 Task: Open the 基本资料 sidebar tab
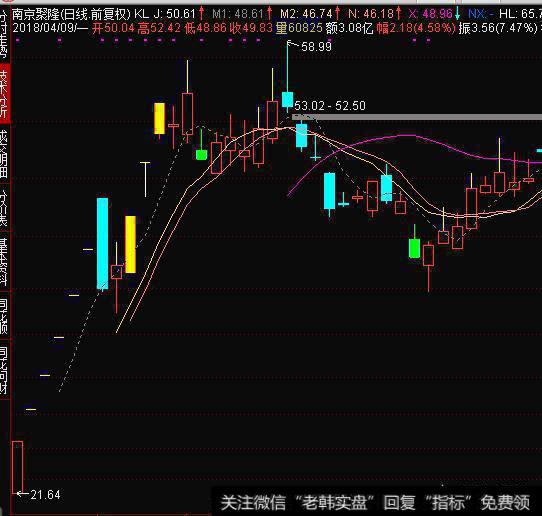click(4, 261)
